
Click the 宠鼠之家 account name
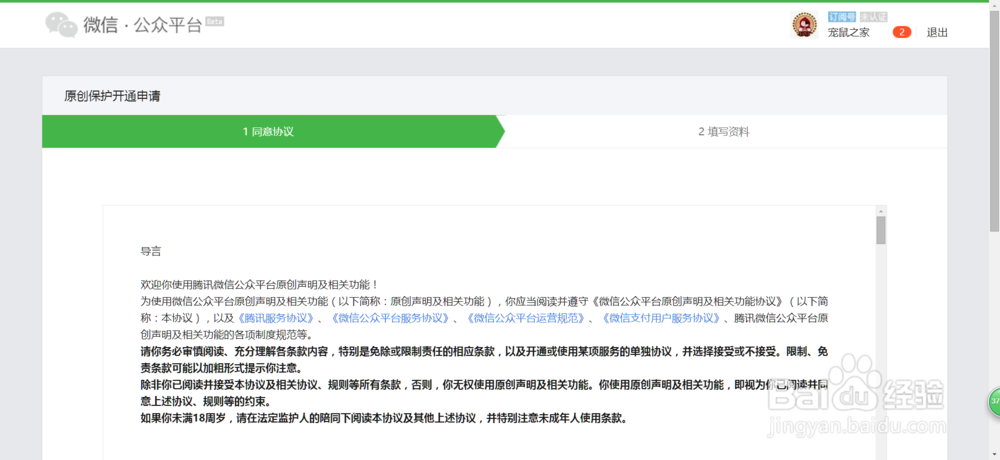click(848, 33)
